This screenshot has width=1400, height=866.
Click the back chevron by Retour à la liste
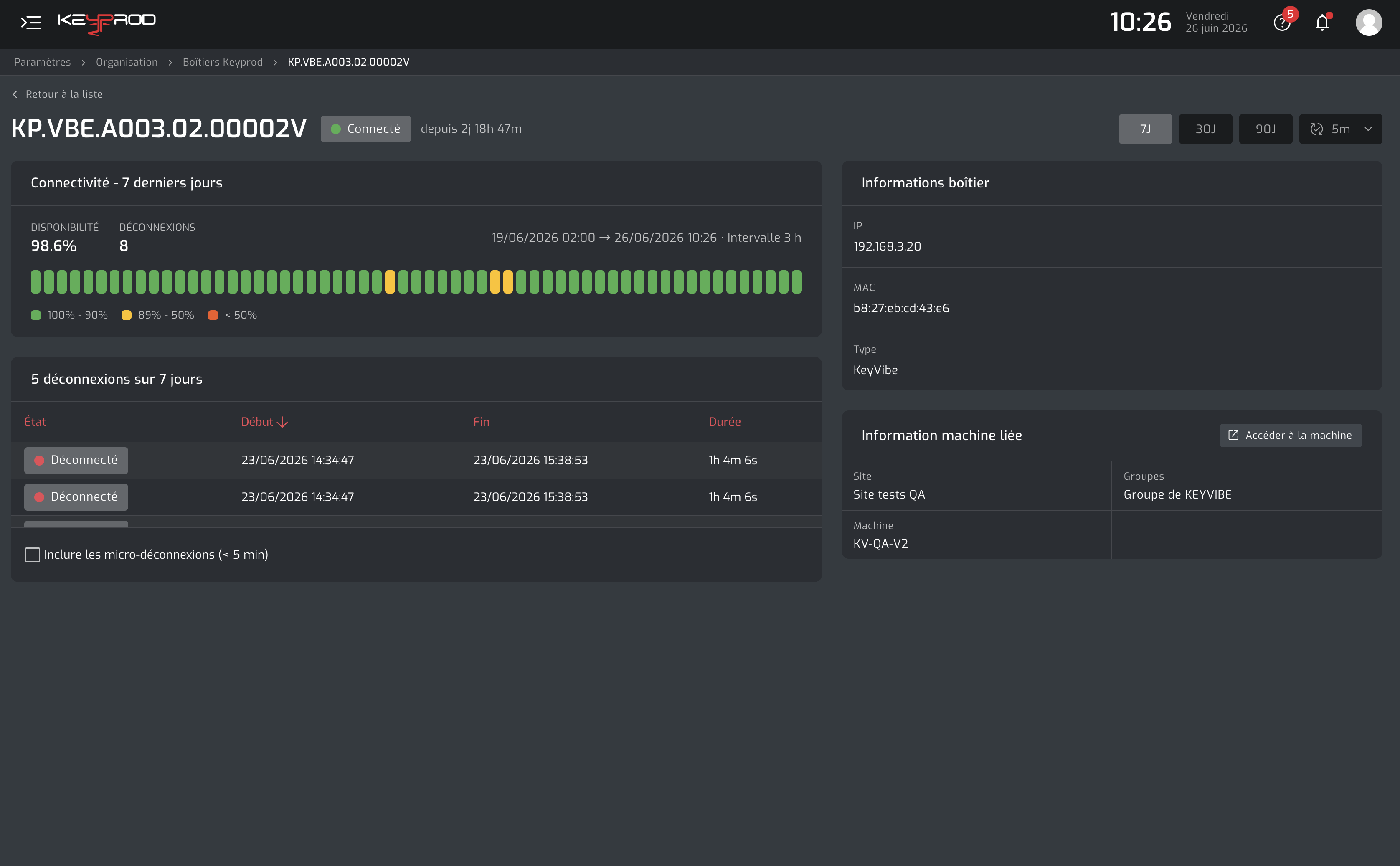point(15,94)
